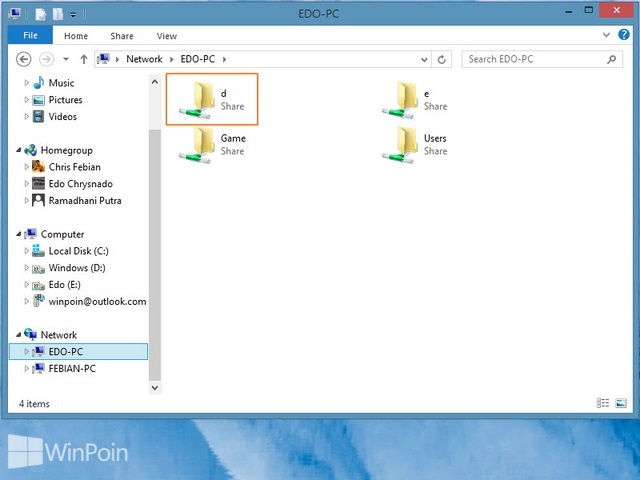Screen dimensions: 640x480
Task: Expand Chris Febian homegroup node
Action: pos(27,167)
